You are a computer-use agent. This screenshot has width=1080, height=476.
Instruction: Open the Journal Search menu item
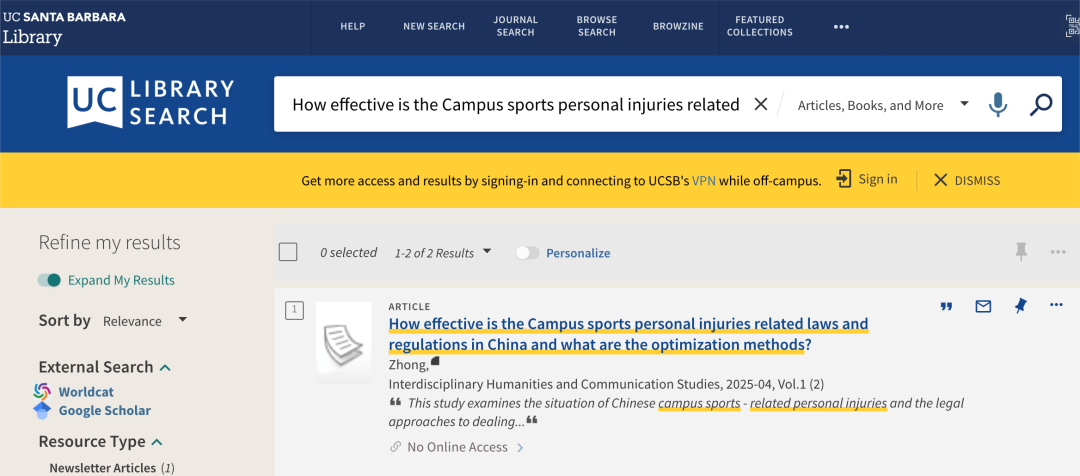(x=515, y=26)
